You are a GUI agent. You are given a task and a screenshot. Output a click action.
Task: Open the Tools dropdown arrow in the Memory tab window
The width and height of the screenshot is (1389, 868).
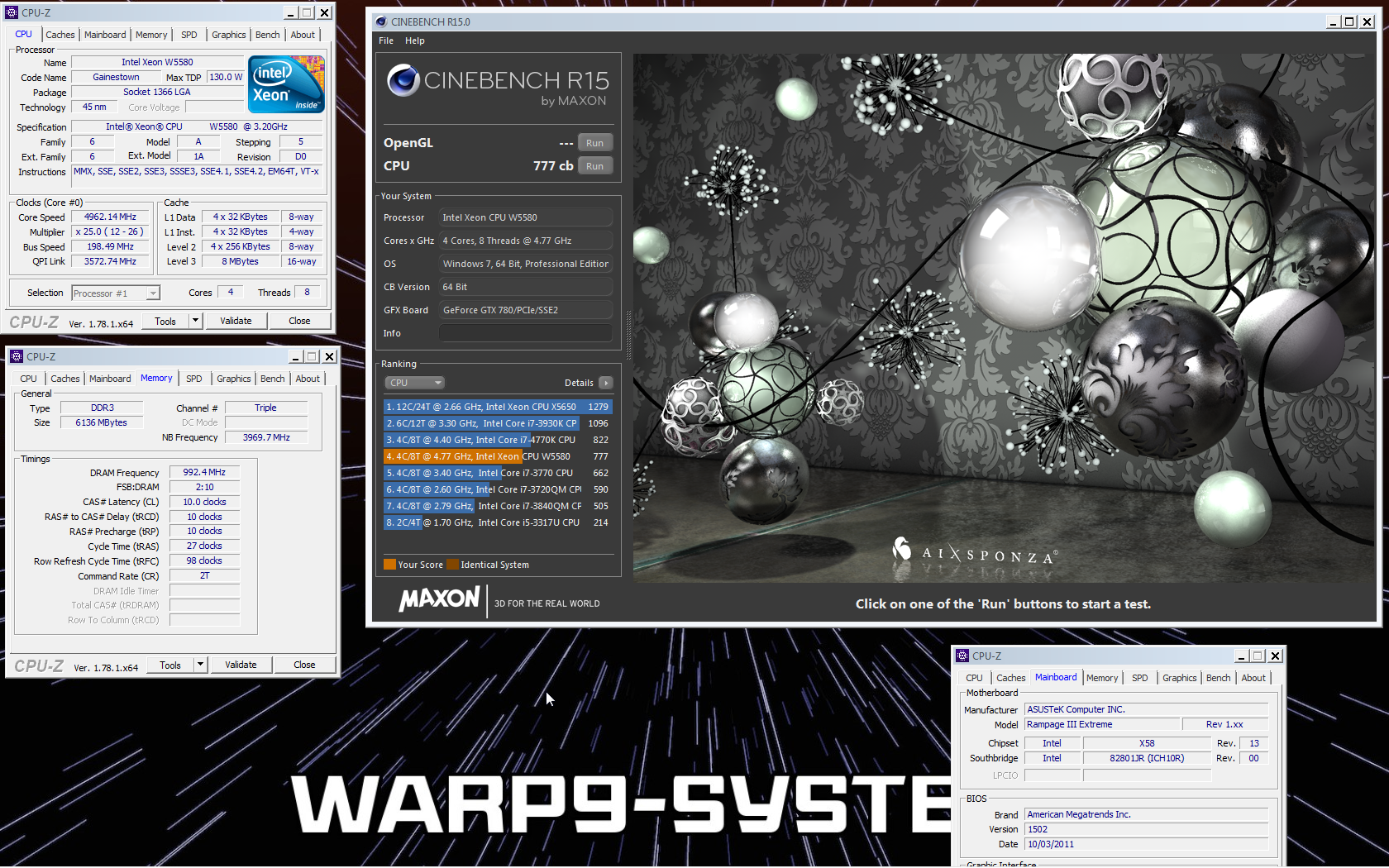pos(201,665)
